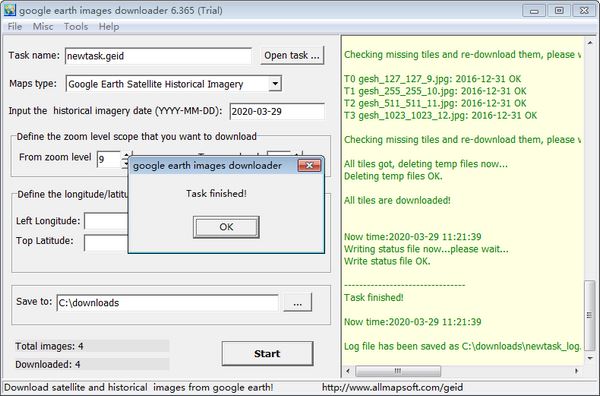Click the allmapsoft.com/geid URL in the status bar
The height and width of the screenshot is (396, 600).
392,388
